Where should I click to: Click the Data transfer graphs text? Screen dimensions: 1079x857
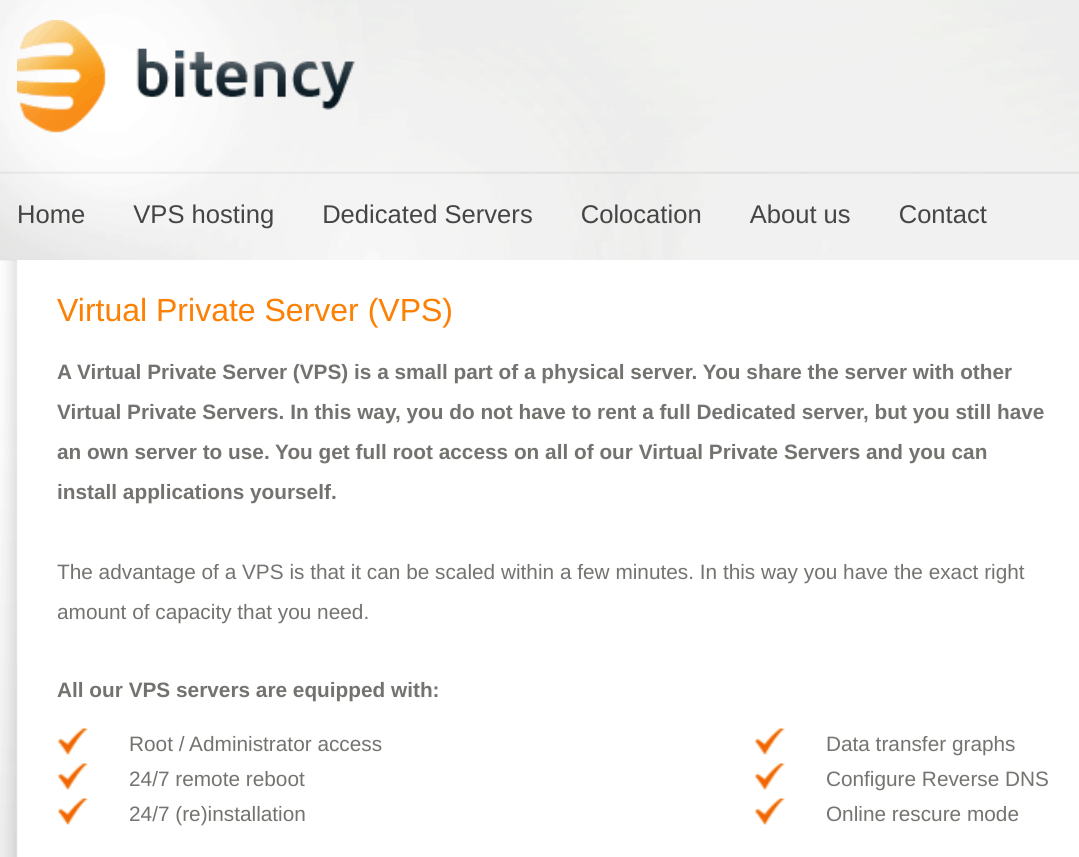921,744
